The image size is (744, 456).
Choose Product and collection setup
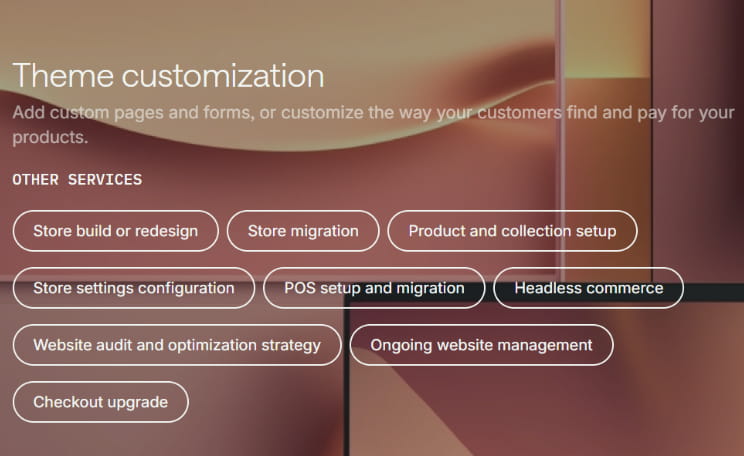pyautogui.click(x=512, y=231)
